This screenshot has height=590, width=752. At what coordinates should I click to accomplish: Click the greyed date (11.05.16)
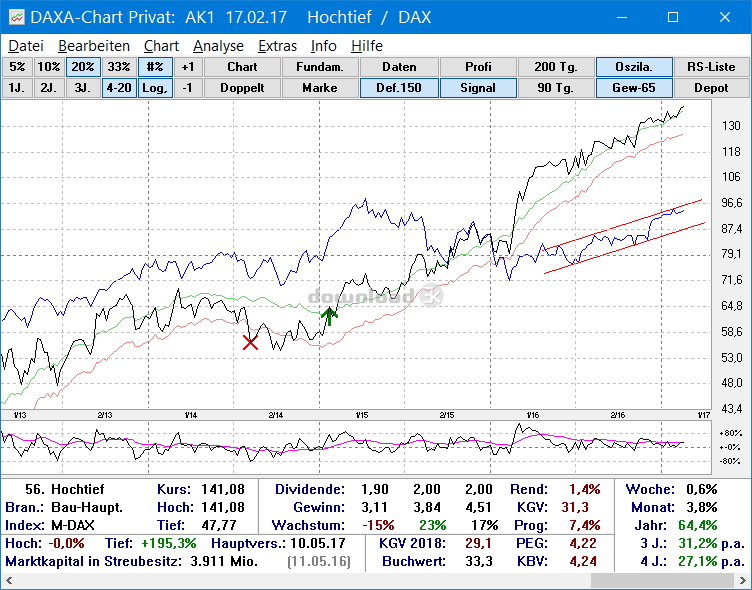(x=319, y=561)
